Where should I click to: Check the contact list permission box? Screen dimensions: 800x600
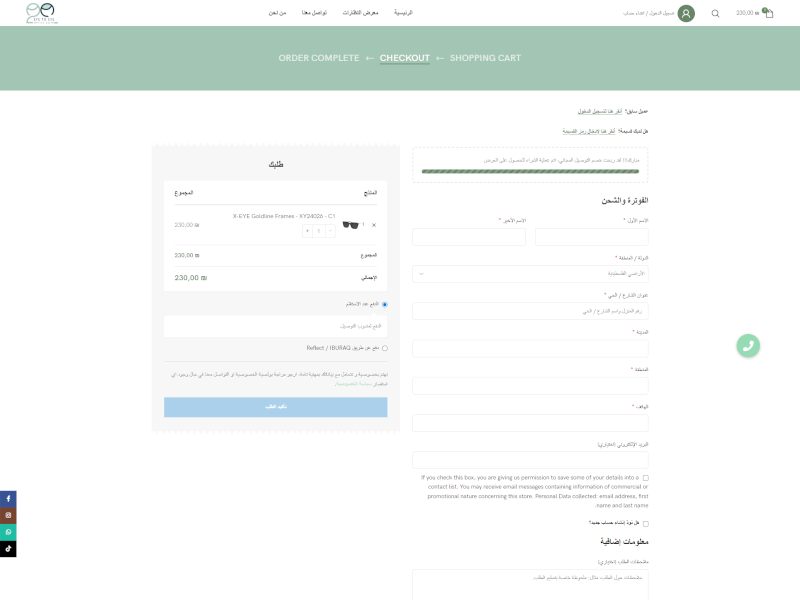[645, 478]
